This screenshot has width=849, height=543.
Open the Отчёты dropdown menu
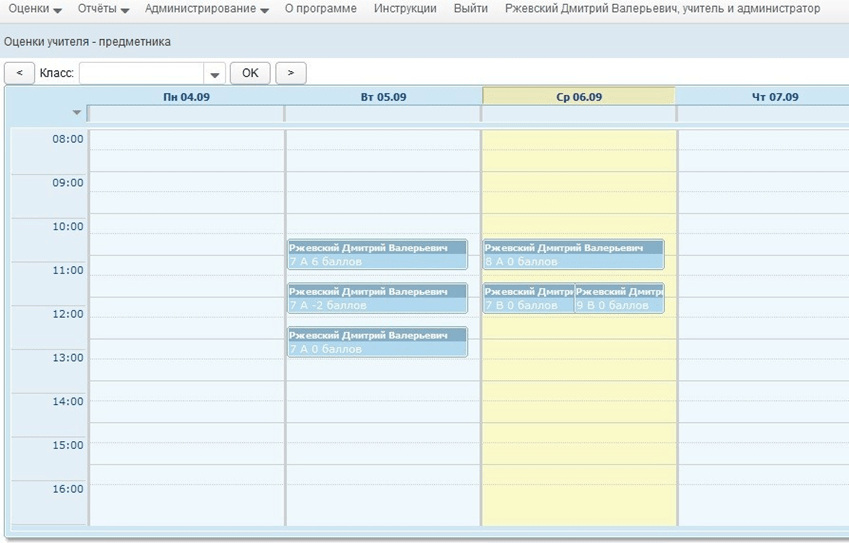(103, 9)
